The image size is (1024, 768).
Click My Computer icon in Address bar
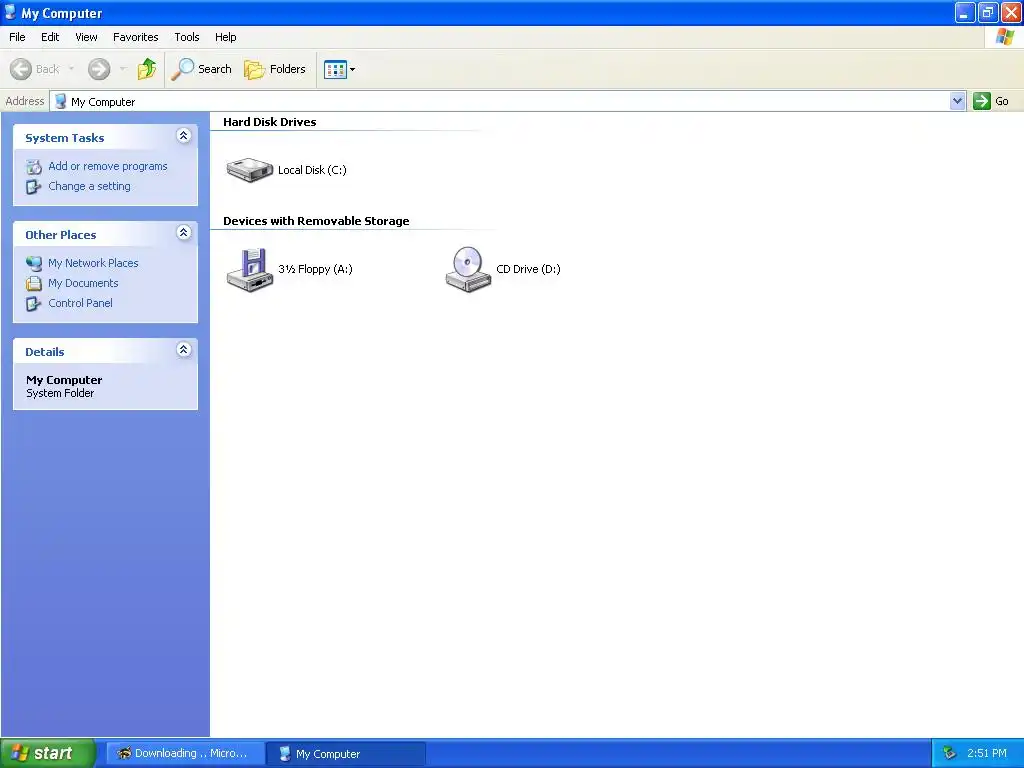60,101
